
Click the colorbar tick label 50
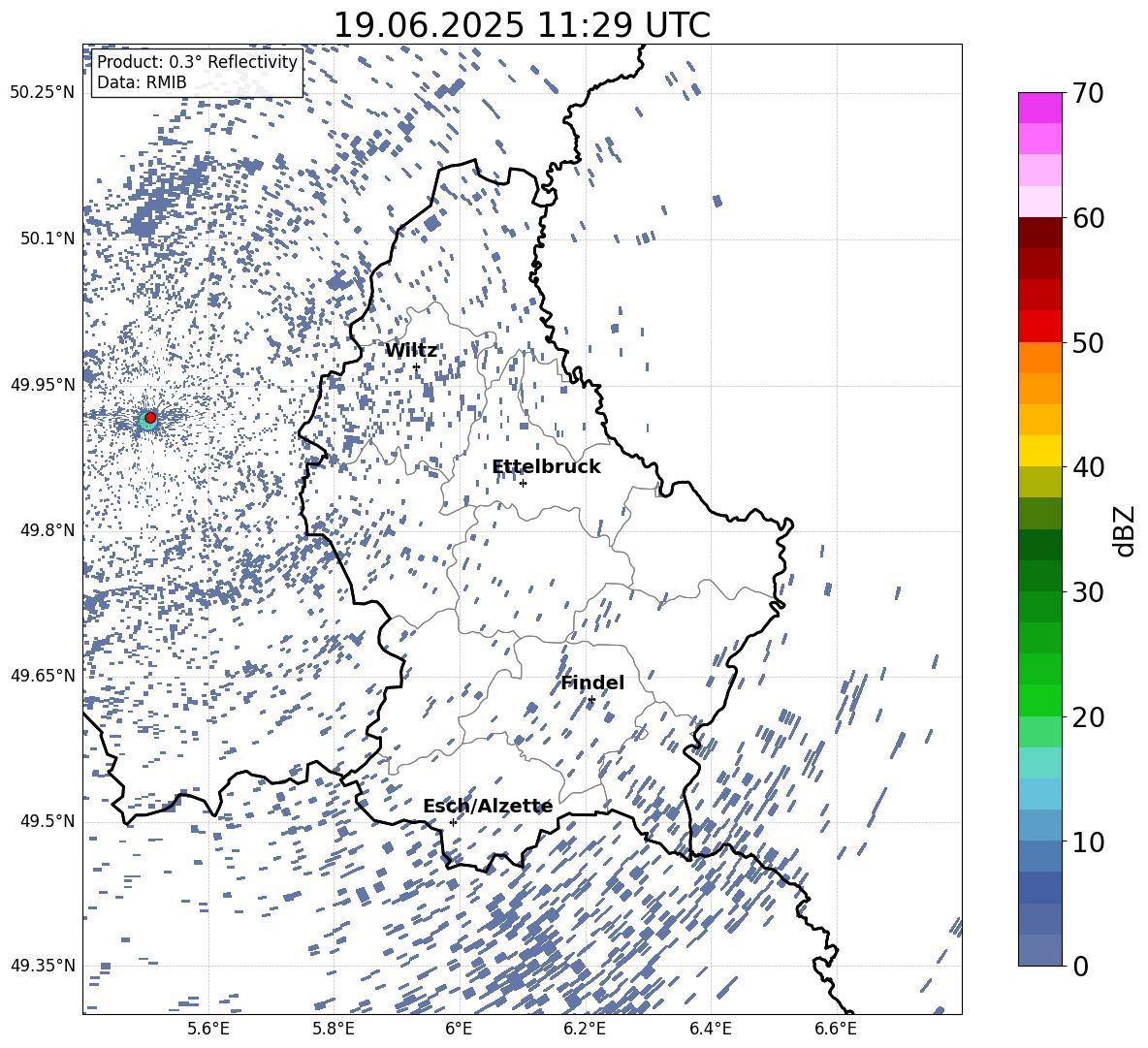point(1088,342)
